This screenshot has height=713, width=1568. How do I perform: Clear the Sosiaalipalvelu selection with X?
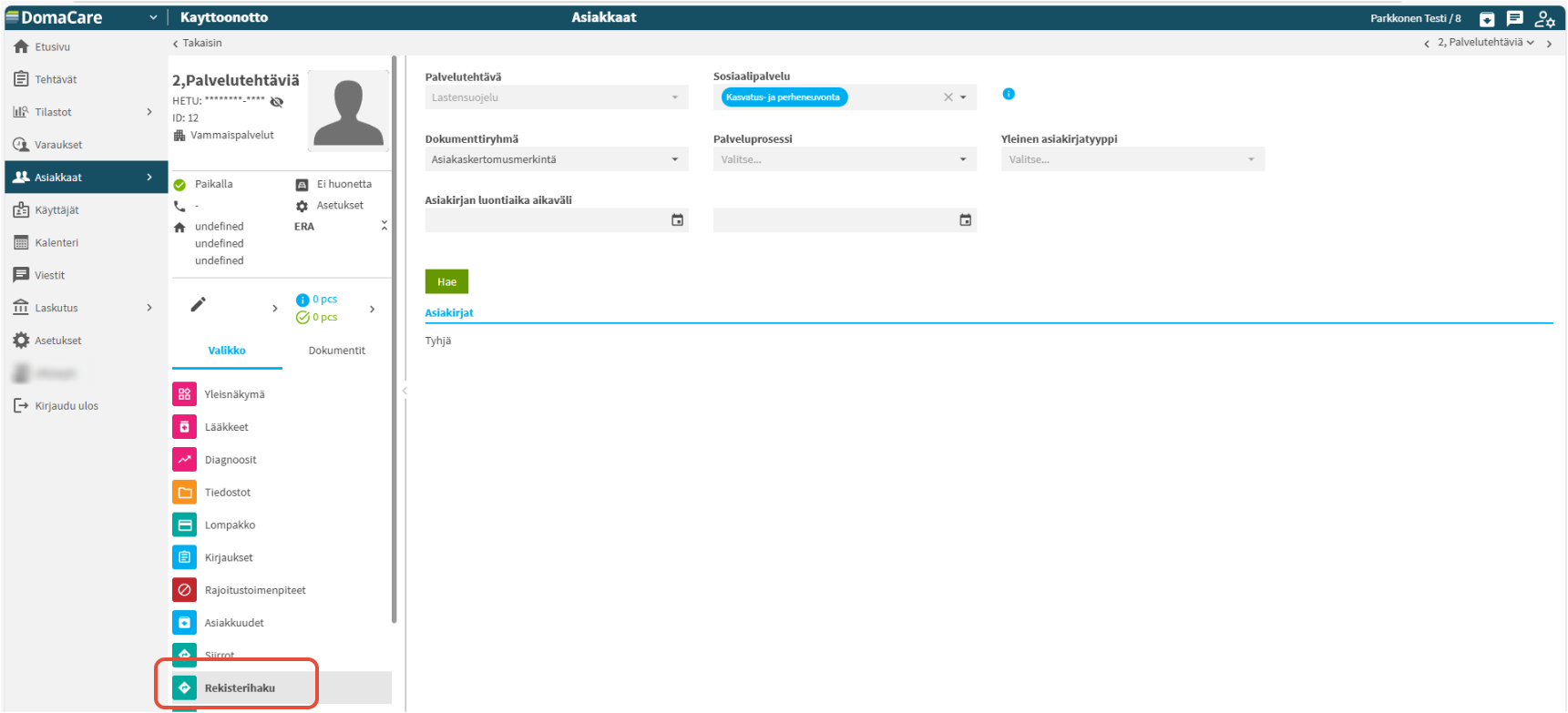click(948, 97)
